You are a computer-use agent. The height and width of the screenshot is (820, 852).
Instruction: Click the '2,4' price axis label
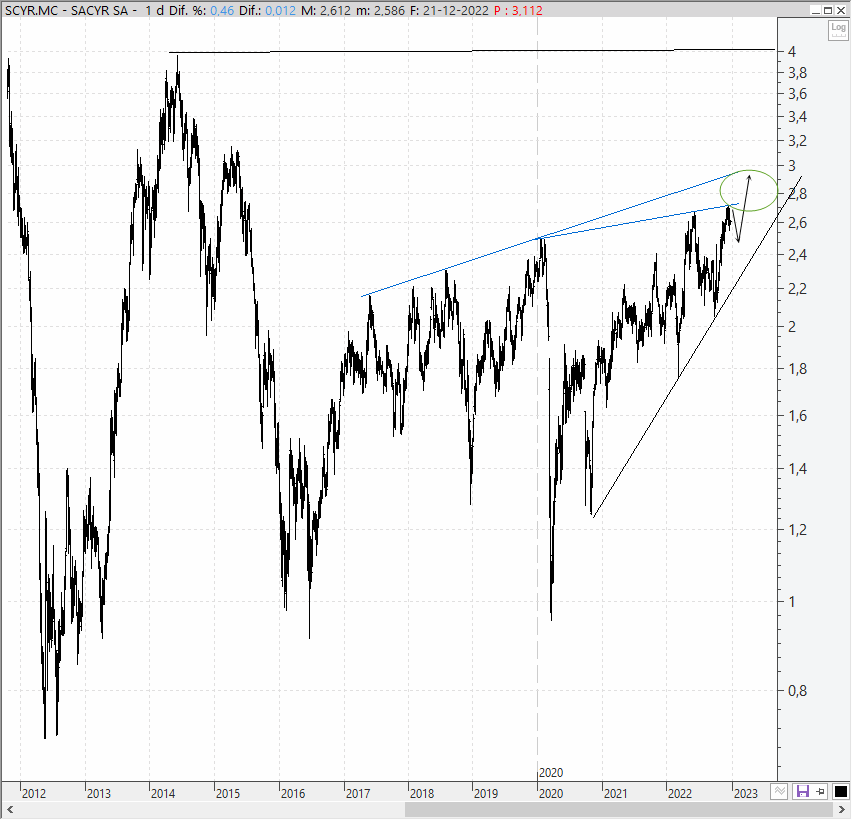797,255
